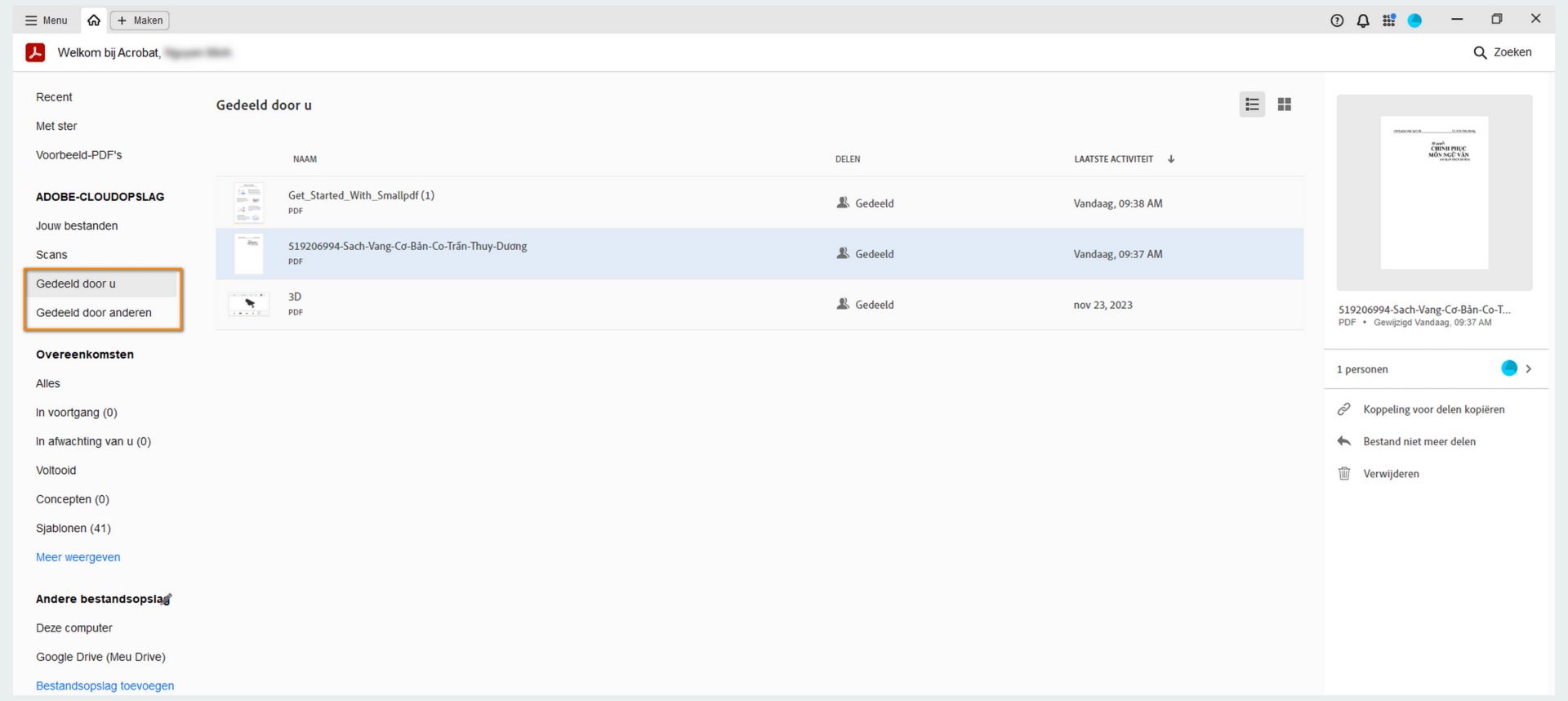Click the nov 23, 2023 date
This screenshot has height=701, width=1568.
tap(1102, 305)
